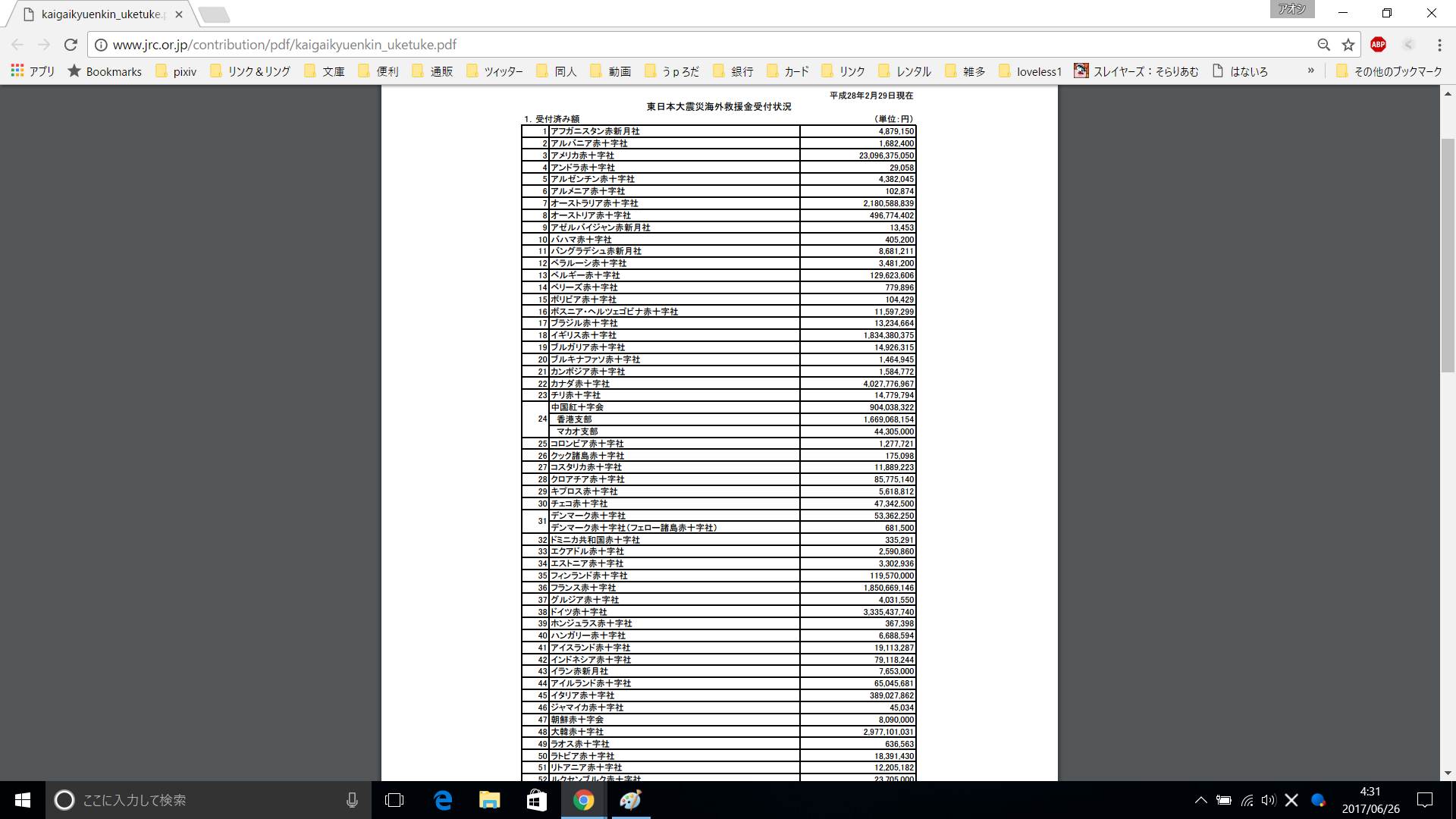Expand hidden bookmarks overflow chevron
This screenshot has width=1456, height=819.
coord(1310,71)
